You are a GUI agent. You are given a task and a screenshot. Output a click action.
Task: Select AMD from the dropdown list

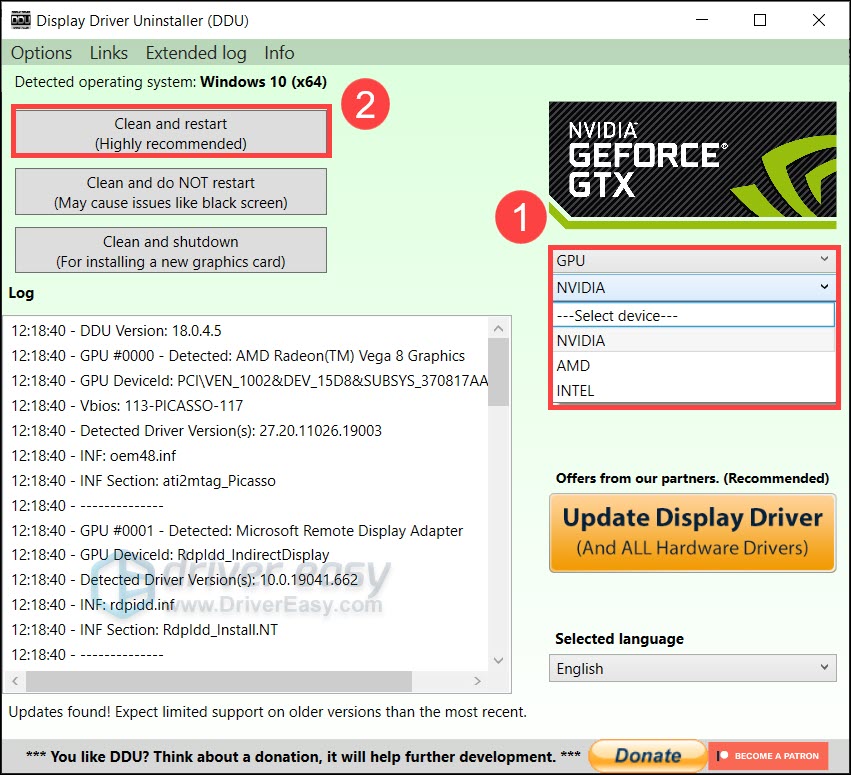(x=694, y=365)
